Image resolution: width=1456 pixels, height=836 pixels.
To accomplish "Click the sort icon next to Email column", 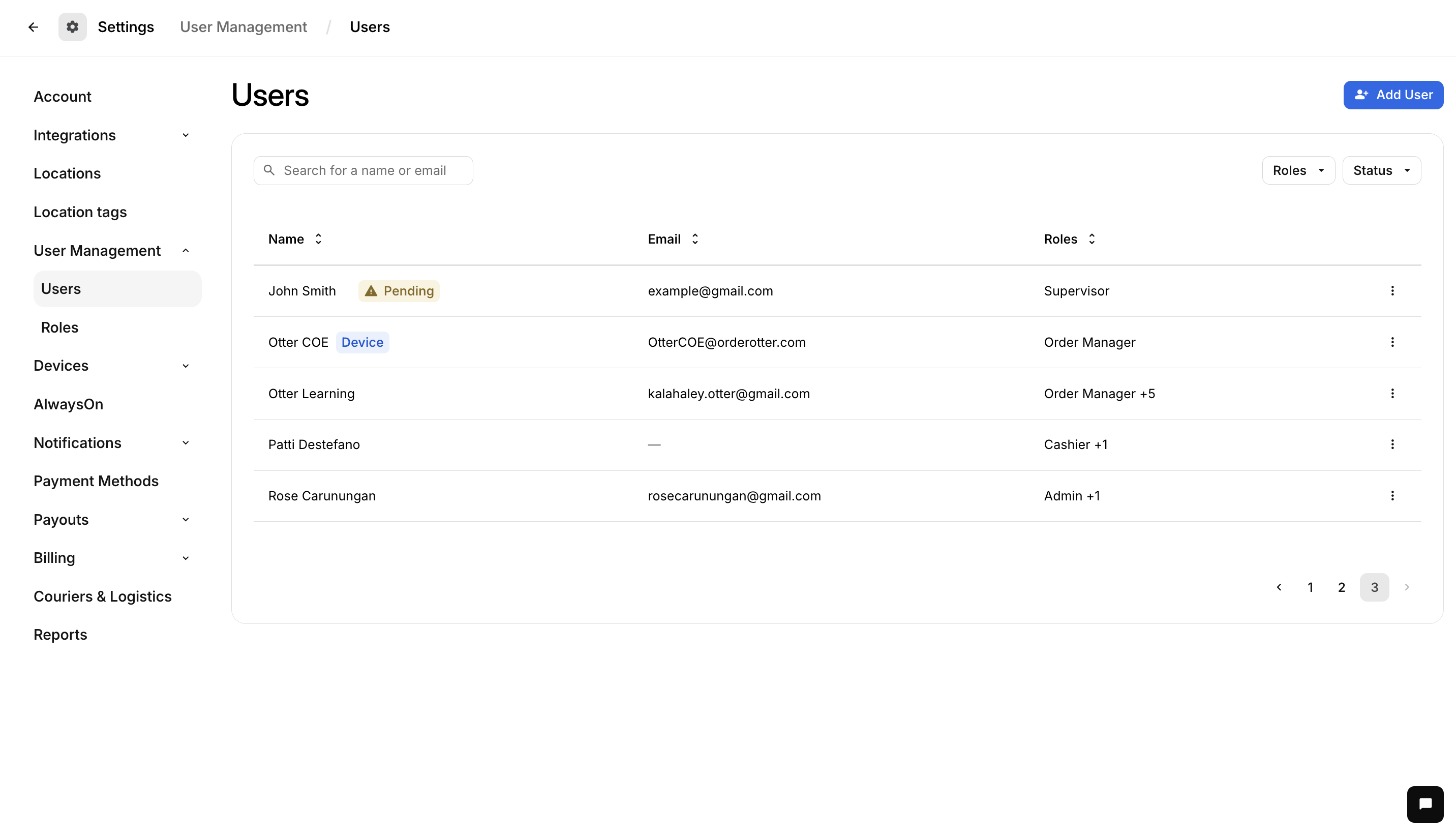I will [694, 238].
